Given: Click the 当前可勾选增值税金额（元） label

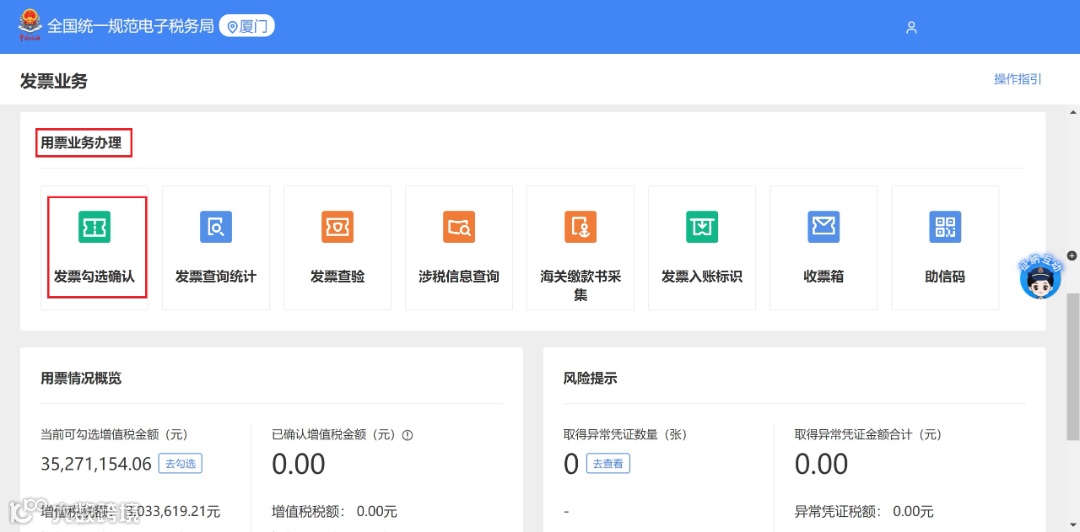Looking at the screenshot, I should [x=114, y=435].
